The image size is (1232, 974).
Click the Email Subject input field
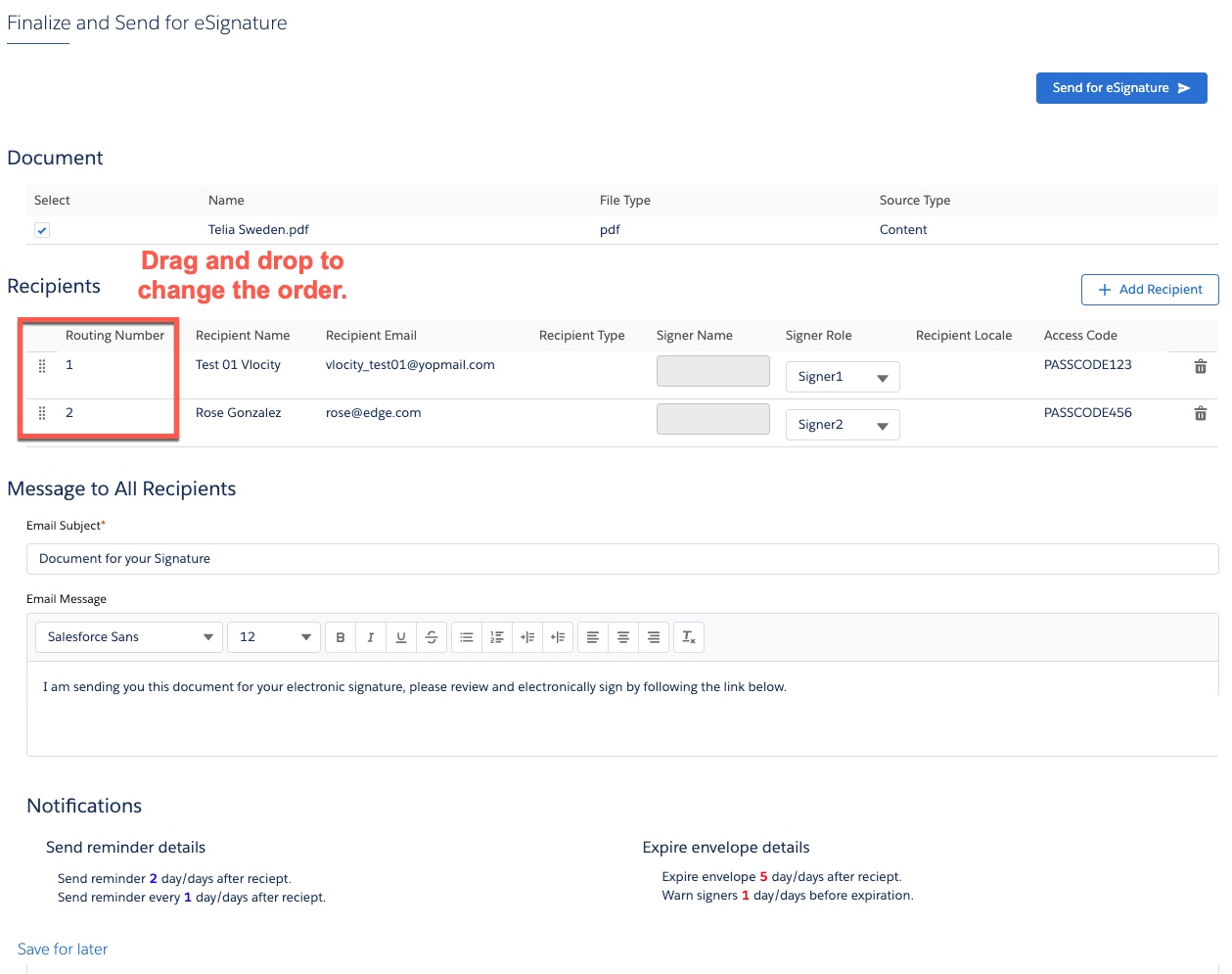622,559
